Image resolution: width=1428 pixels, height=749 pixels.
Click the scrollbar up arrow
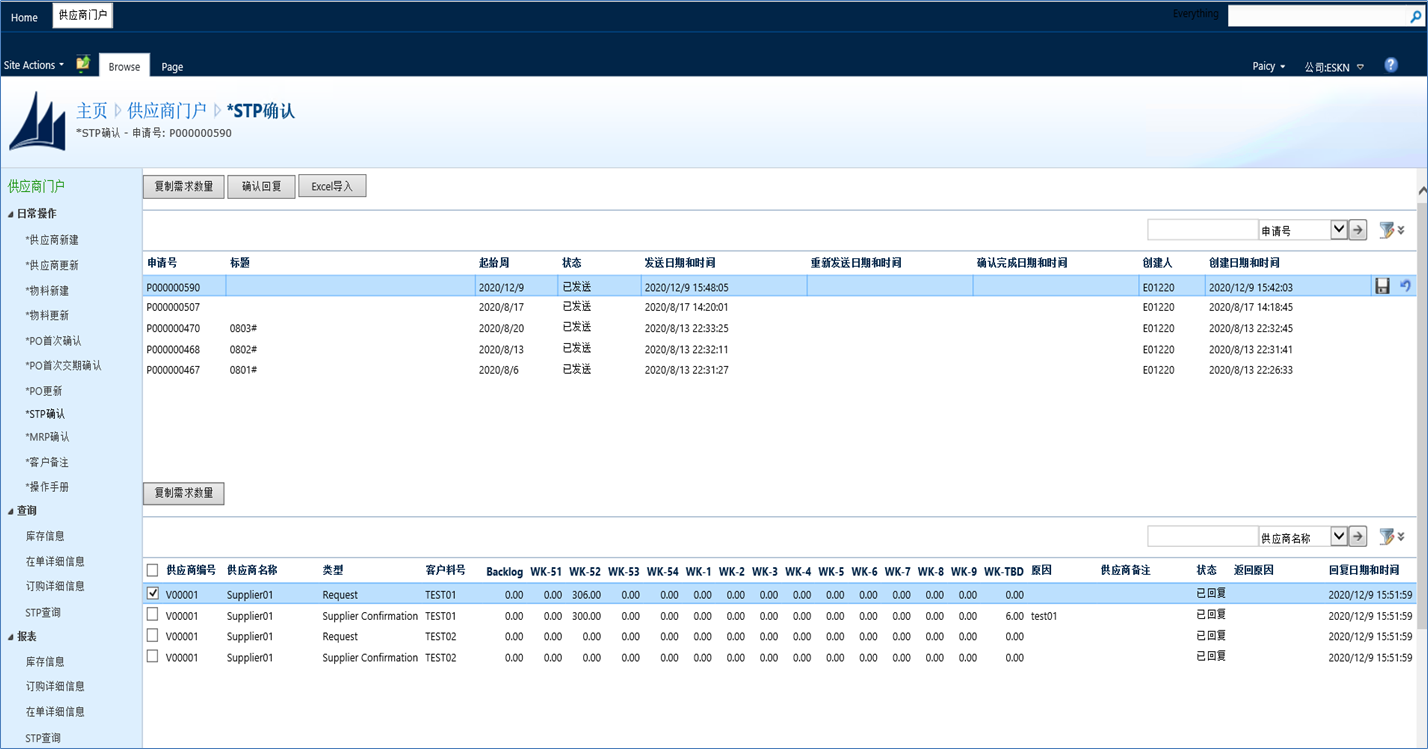point(1422,191)
